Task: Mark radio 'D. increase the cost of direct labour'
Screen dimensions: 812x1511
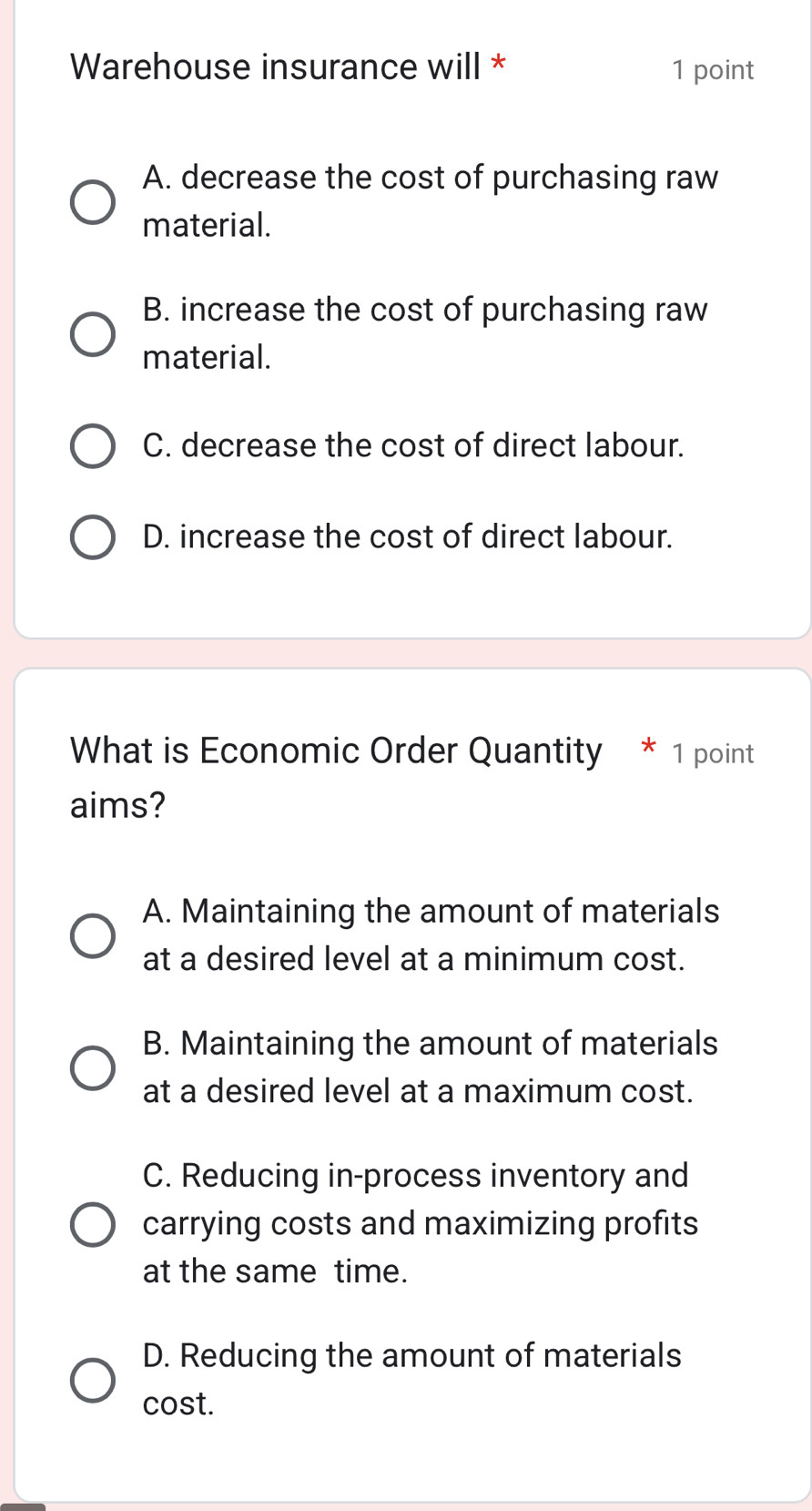Action: (x=93, y=537)
